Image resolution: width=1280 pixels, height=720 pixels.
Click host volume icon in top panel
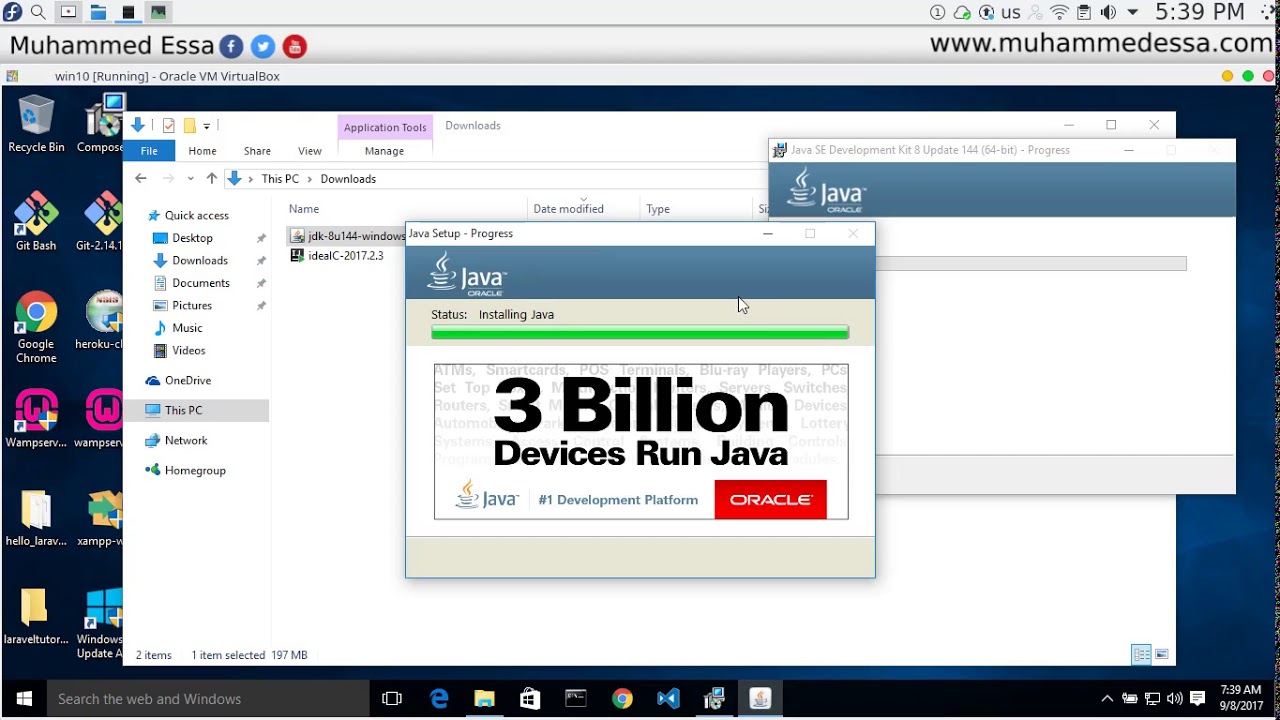pos(1108,12)
